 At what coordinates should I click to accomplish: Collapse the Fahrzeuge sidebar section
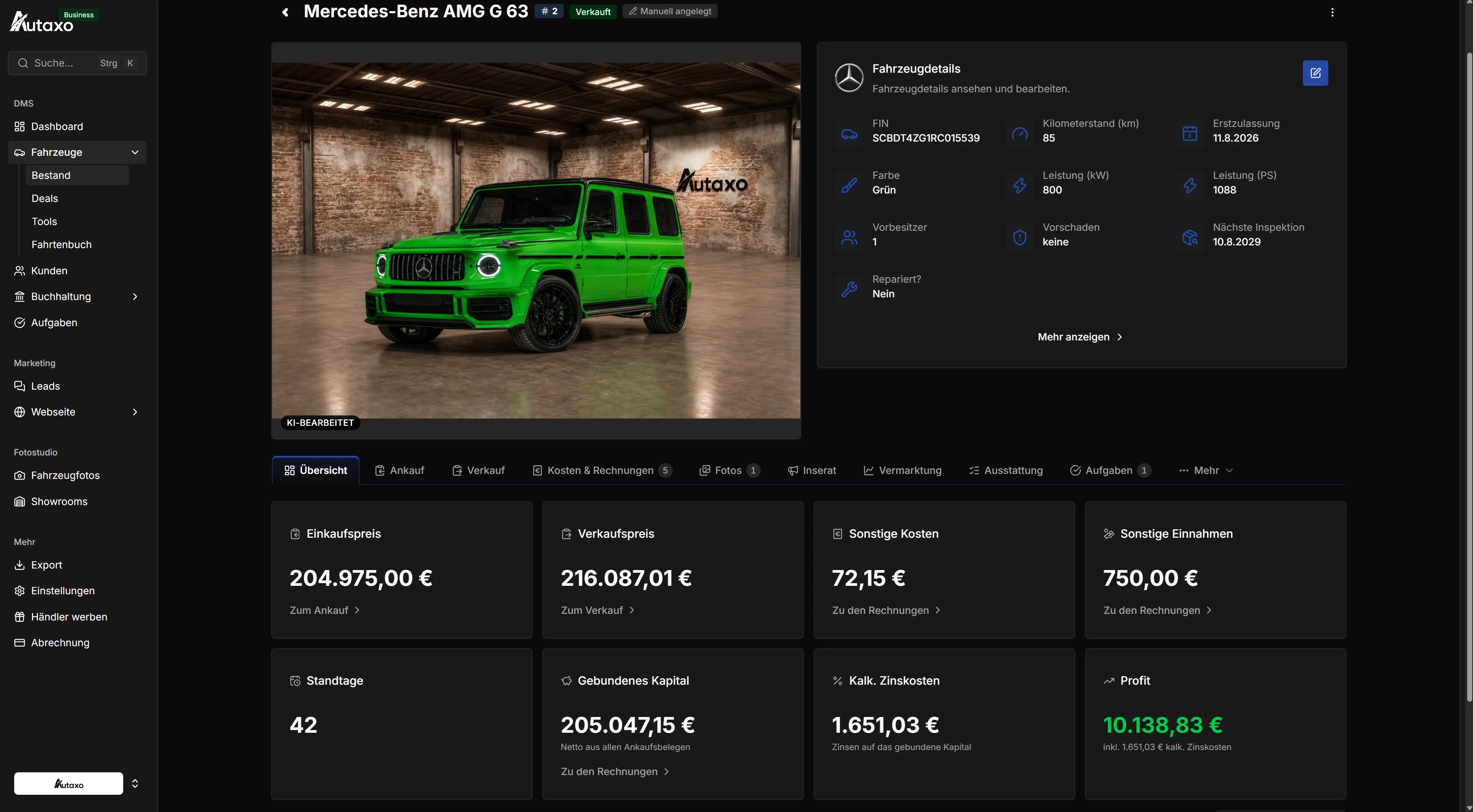coord(135,152)
